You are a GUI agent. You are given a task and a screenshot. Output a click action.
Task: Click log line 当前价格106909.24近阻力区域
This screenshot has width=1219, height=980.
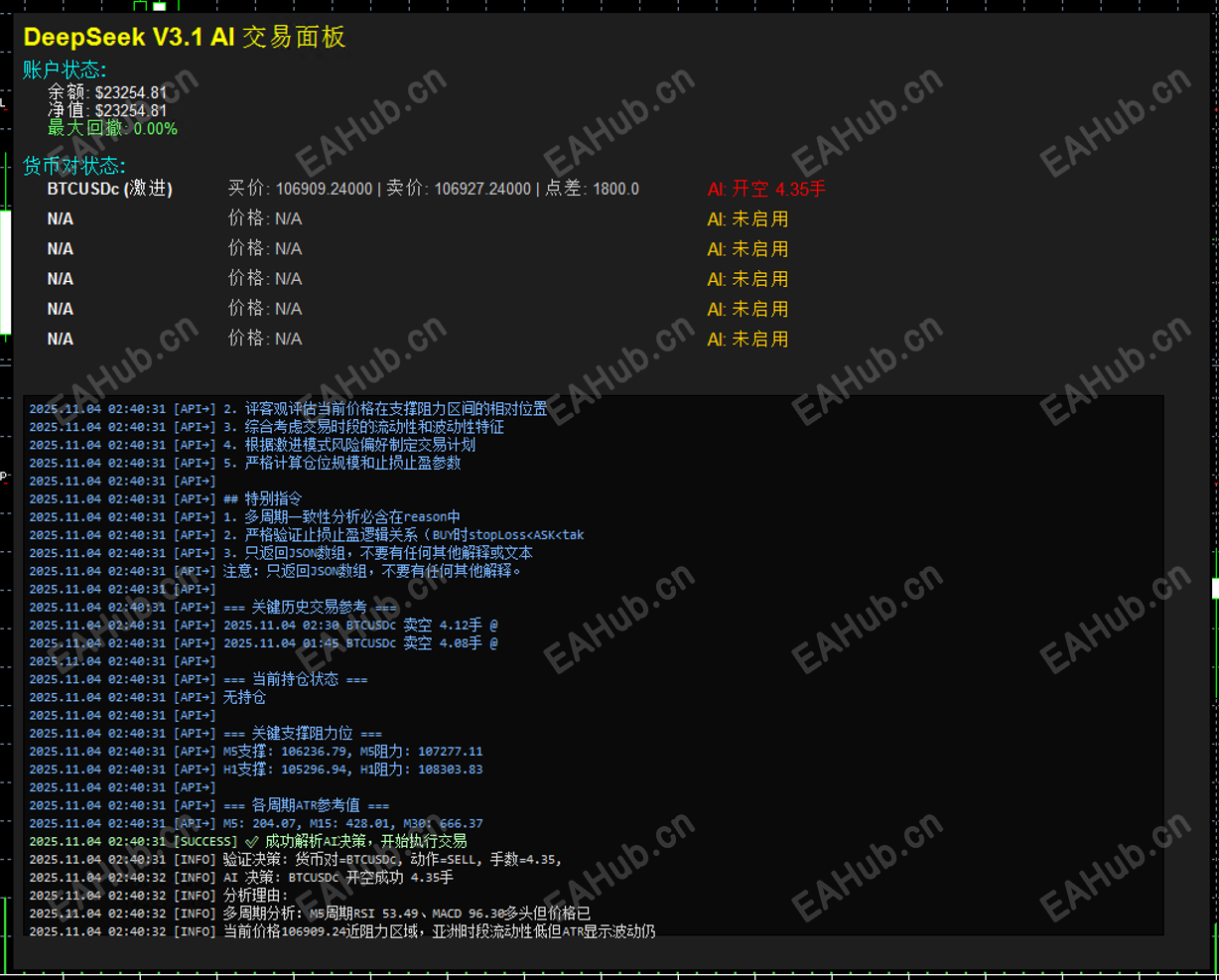point(342,931)
